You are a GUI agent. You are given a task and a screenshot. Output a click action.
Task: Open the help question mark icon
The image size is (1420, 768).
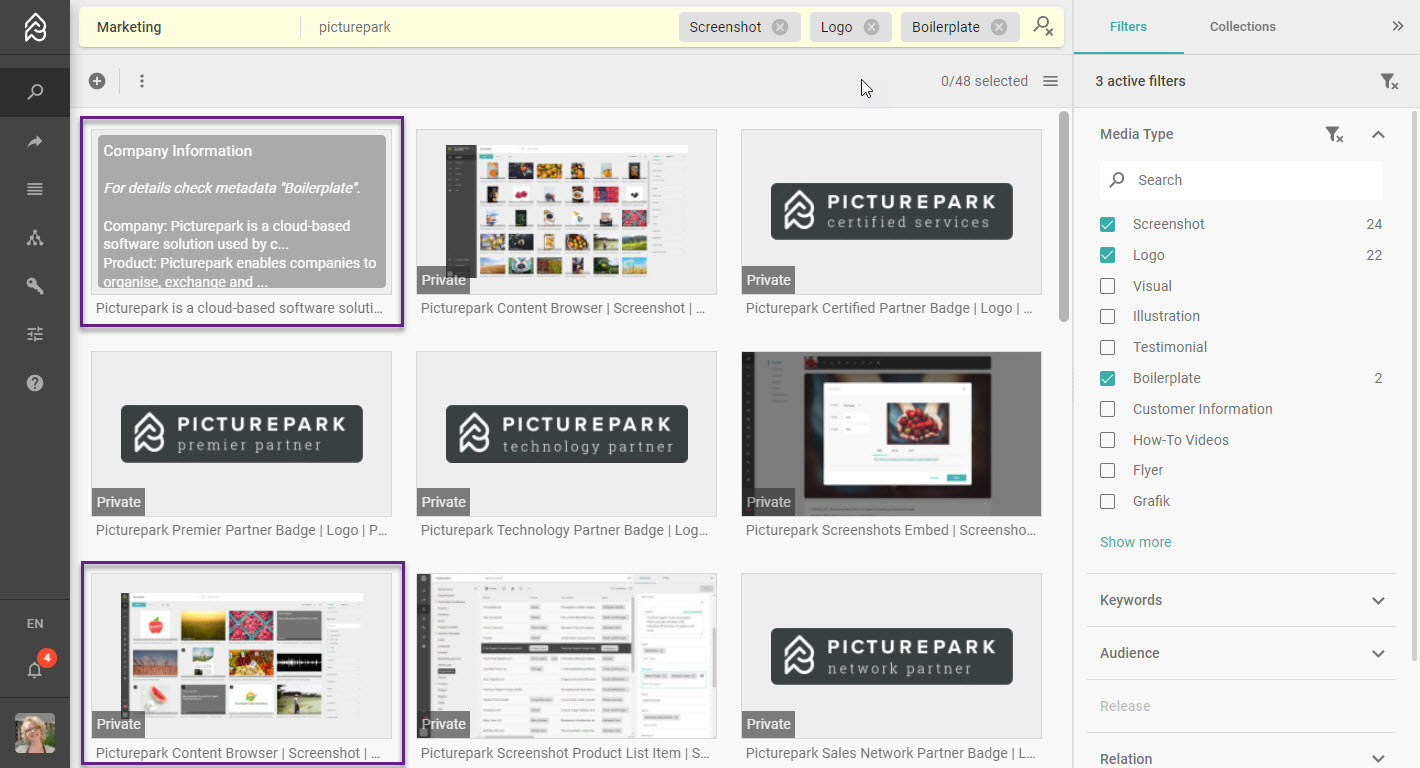[35, 383]
